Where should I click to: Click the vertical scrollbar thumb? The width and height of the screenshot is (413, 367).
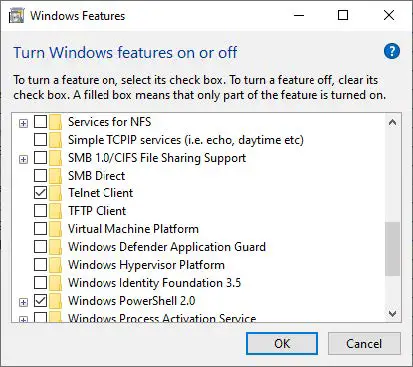tap(392, 249)
